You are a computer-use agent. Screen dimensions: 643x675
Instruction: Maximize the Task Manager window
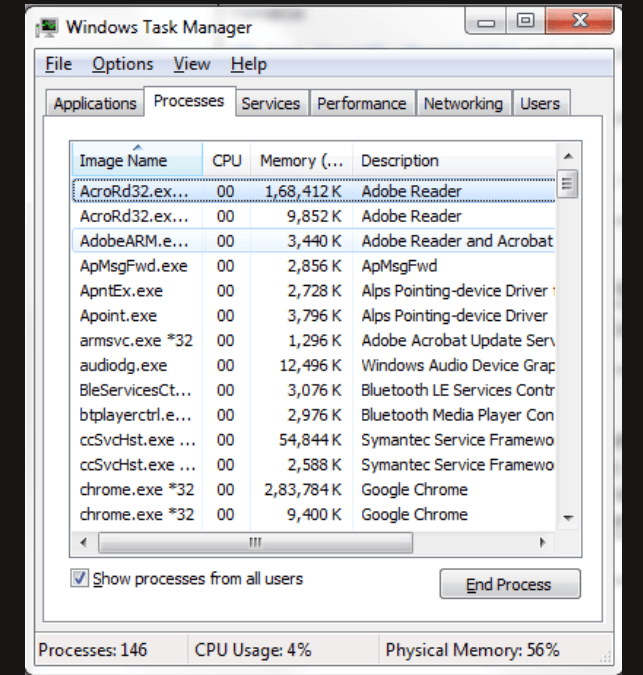tap(526, 21)
